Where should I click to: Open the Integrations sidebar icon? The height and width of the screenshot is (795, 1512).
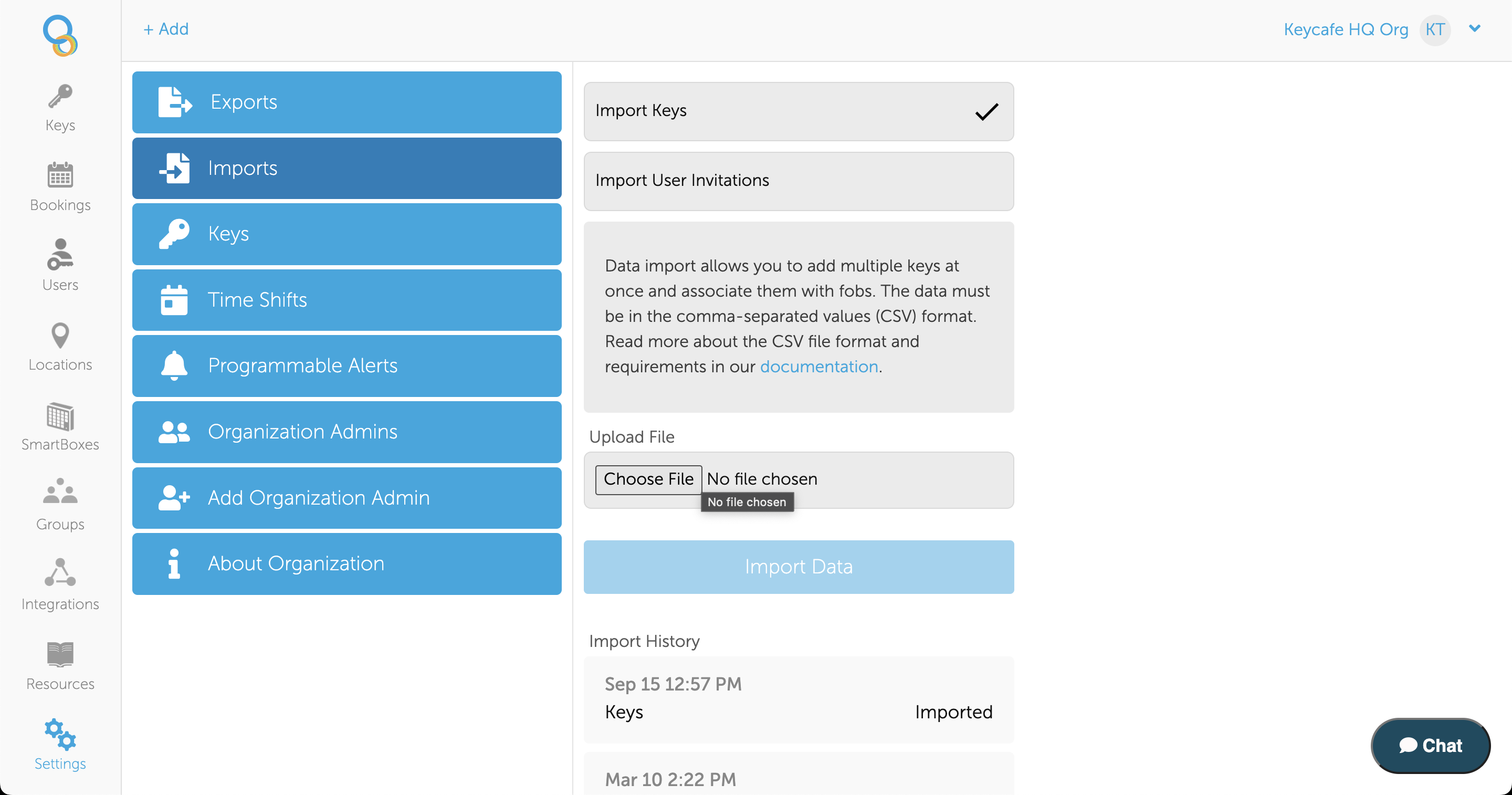[60, 572]
